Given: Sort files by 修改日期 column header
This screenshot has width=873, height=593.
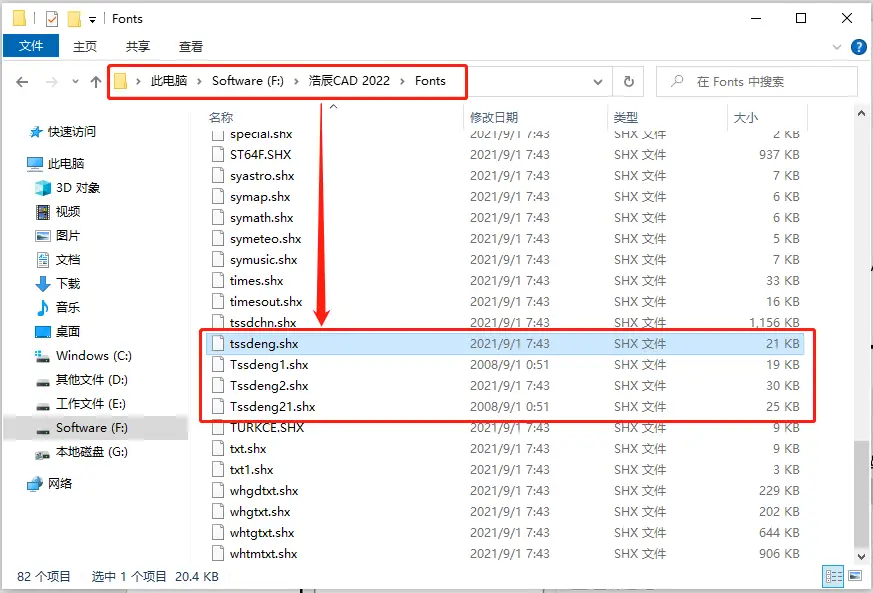Looking at the screenshot, I should [x=494, y=117].
